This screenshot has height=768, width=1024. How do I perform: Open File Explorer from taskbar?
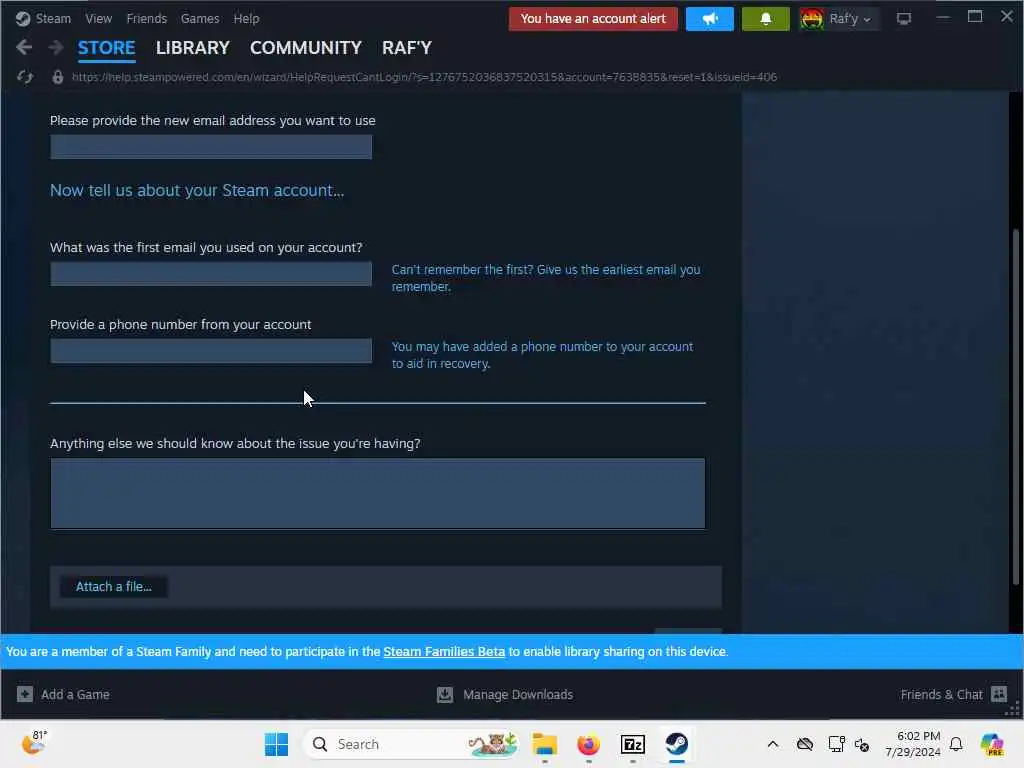pos(544,744)
